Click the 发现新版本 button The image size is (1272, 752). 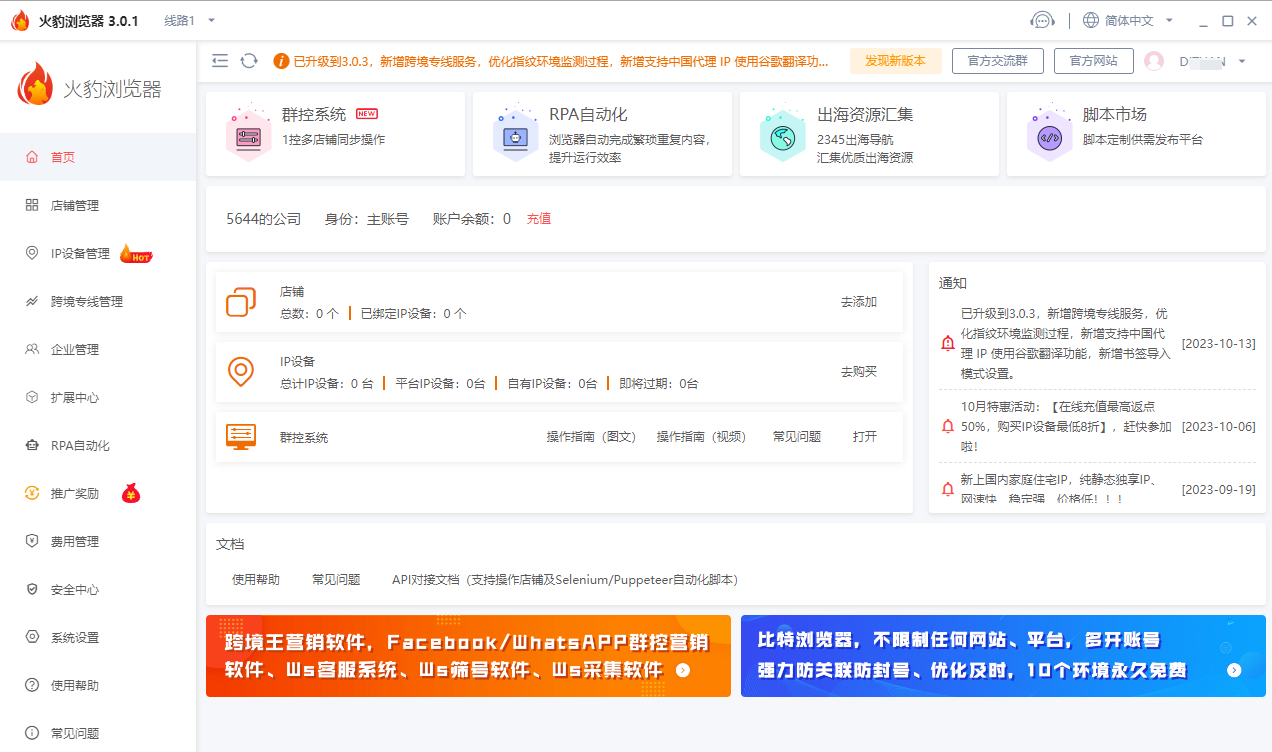pyautogui.click(x=896, y=61)
